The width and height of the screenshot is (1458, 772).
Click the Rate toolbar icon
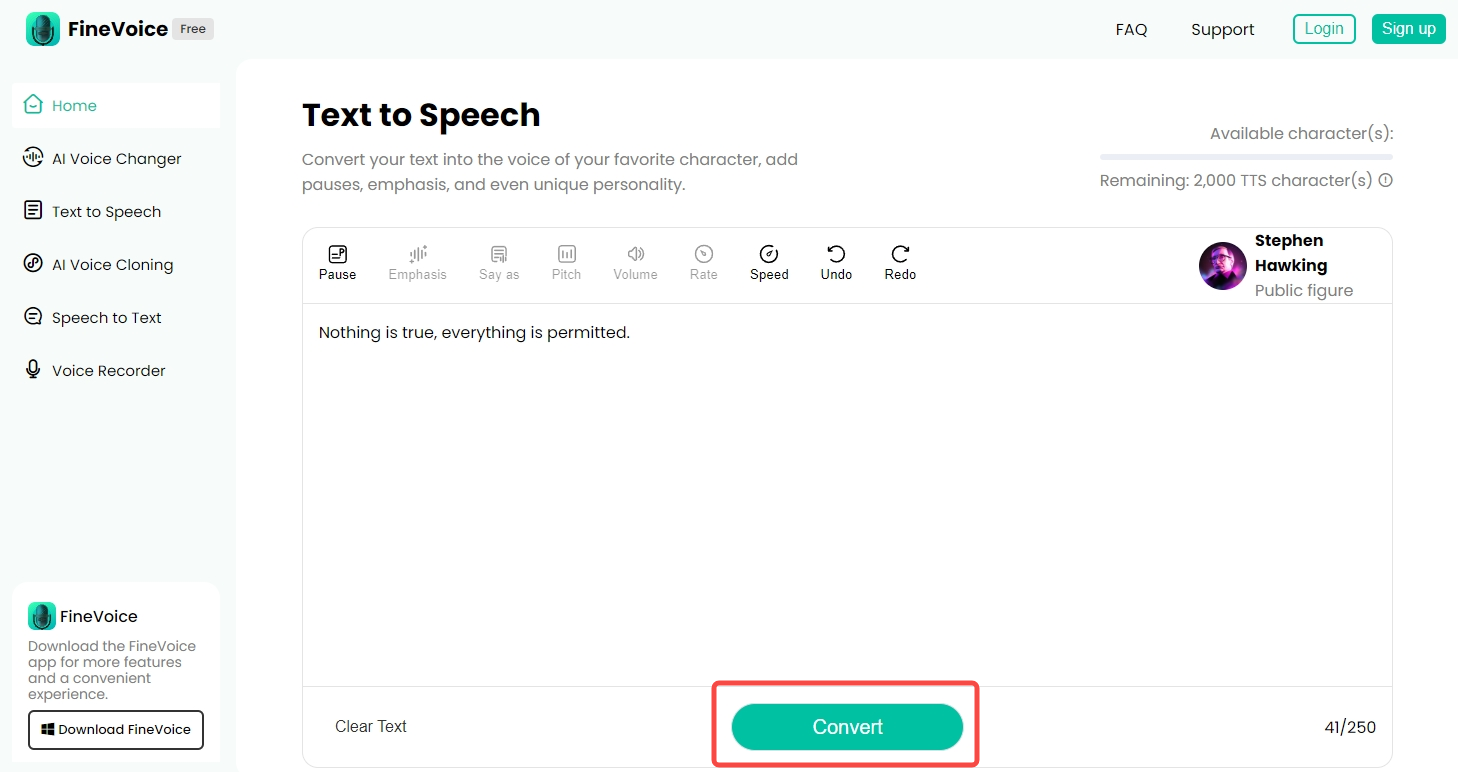(703, 254)
